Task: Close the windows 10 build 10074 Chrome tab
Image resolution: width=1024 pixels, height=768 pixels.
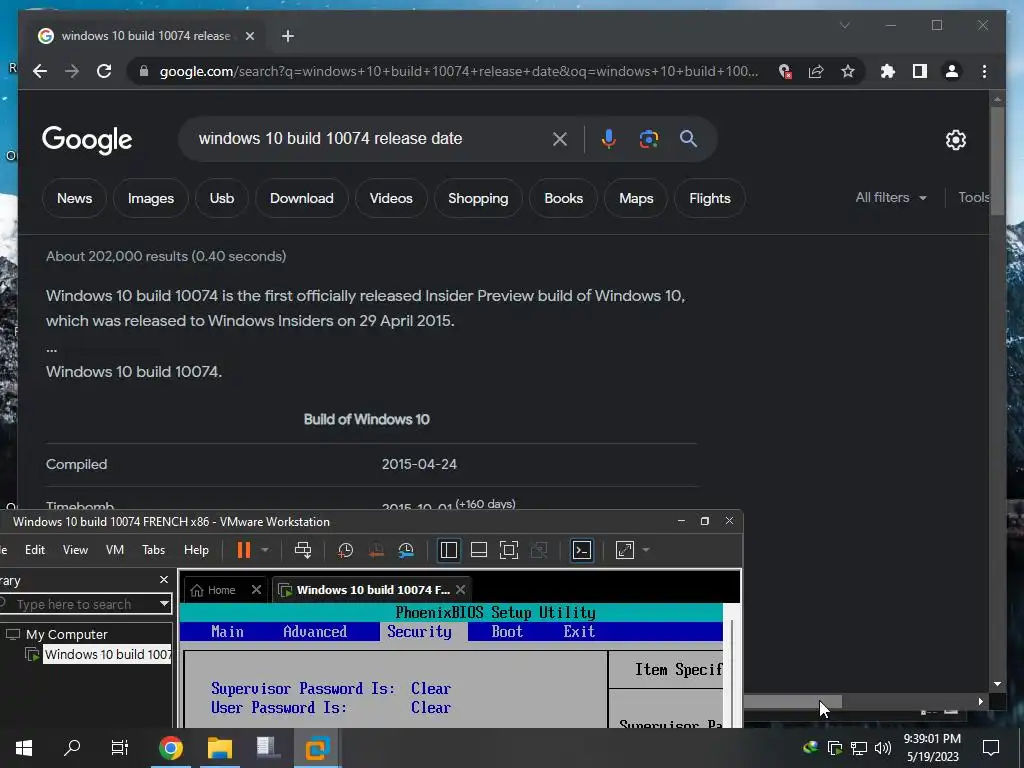Action: 249,36
